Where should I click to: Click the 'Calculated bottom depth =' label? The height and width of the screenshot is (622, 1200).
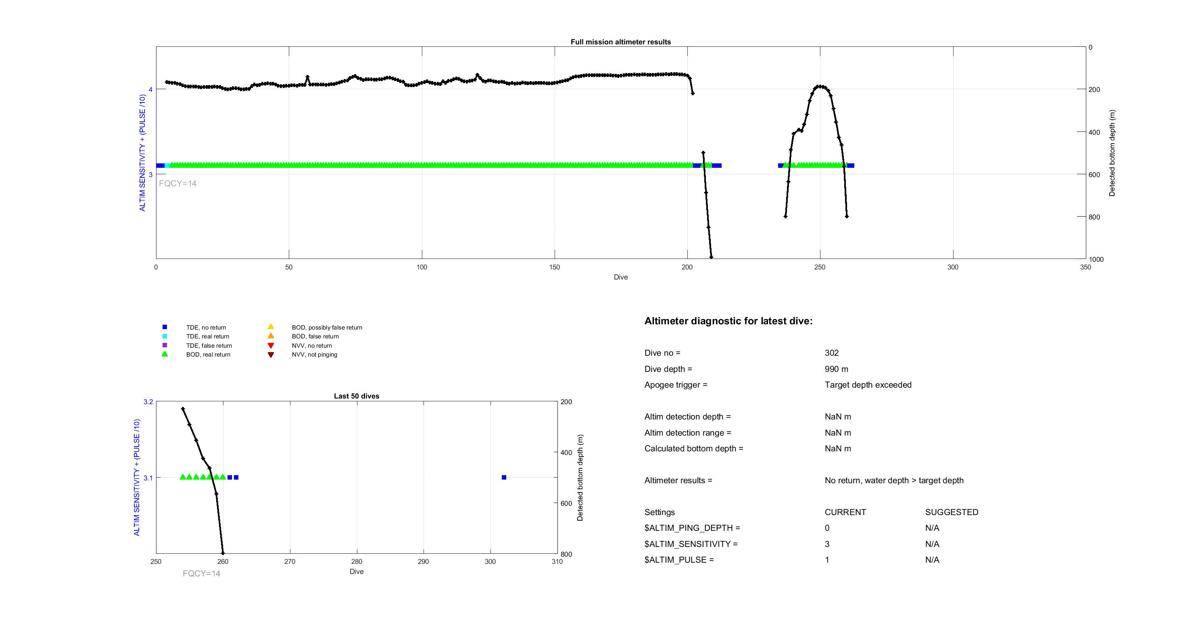coord(694,449)
